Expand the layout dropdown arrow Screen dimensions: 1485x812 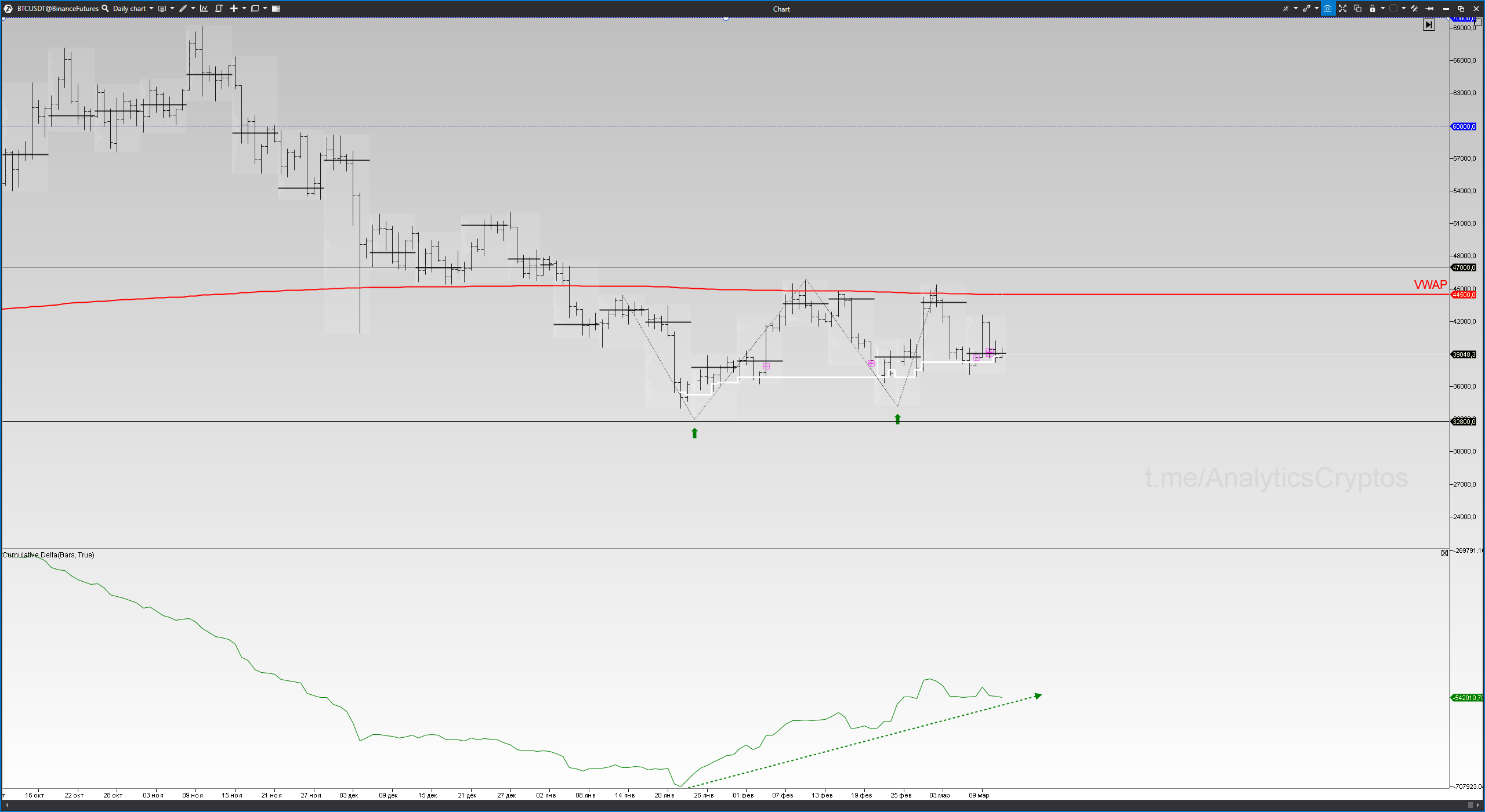point(265,9)
